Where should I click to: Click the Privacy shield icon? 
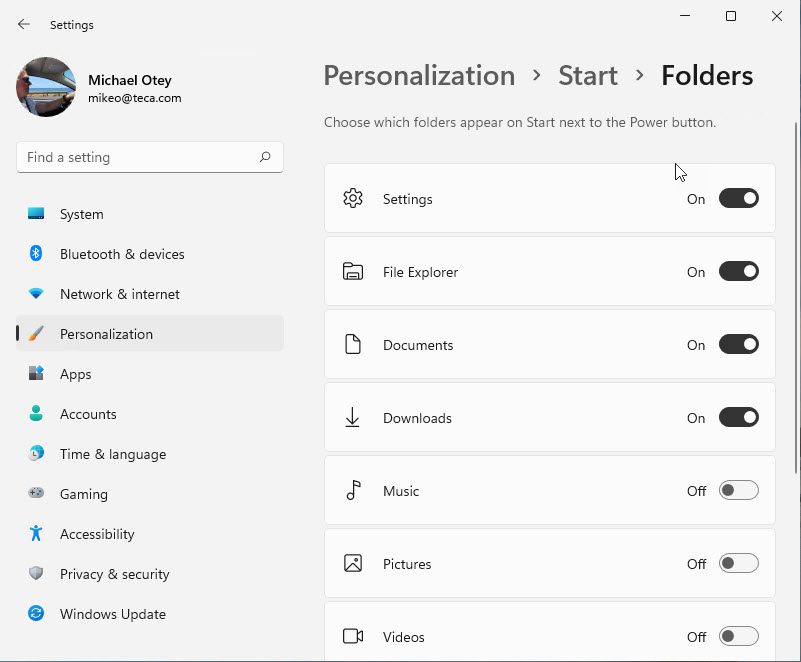tap(36, 573)
